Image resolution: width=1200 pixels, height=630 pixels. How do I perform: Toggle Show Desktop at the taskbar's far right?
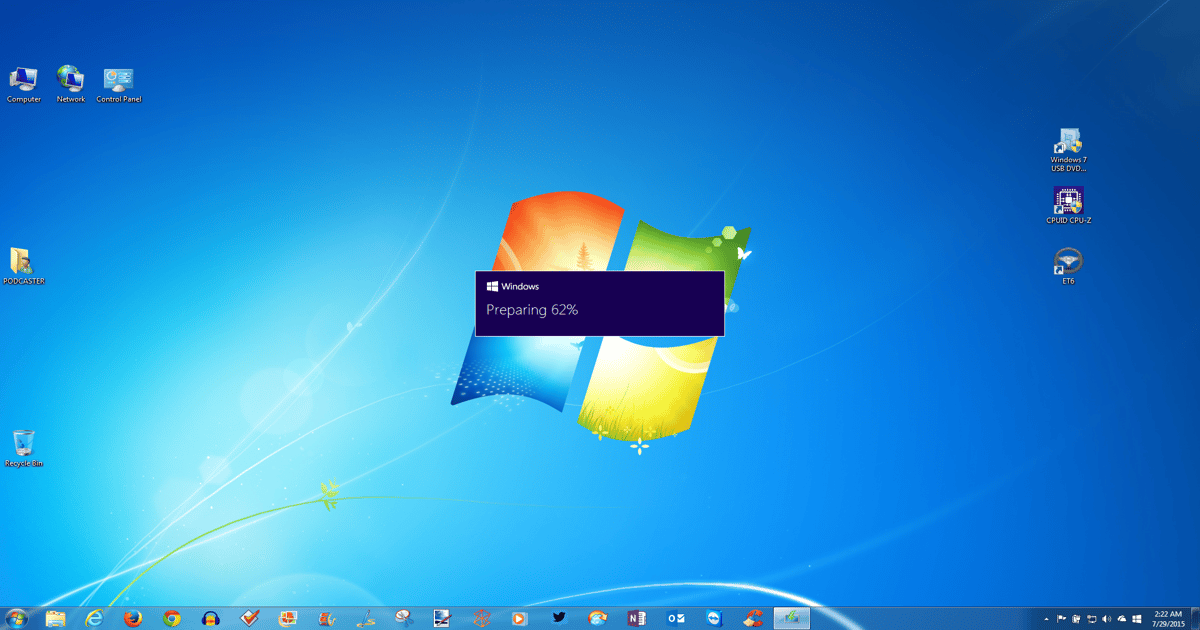pyautogui.click(x=1197, y=617)
